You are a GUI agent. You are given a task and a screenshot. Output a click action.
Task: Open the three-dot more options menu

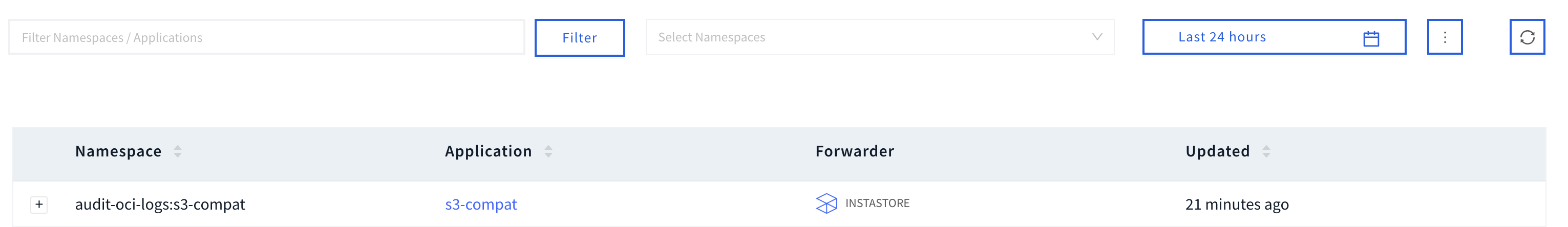coord(1444,38)
